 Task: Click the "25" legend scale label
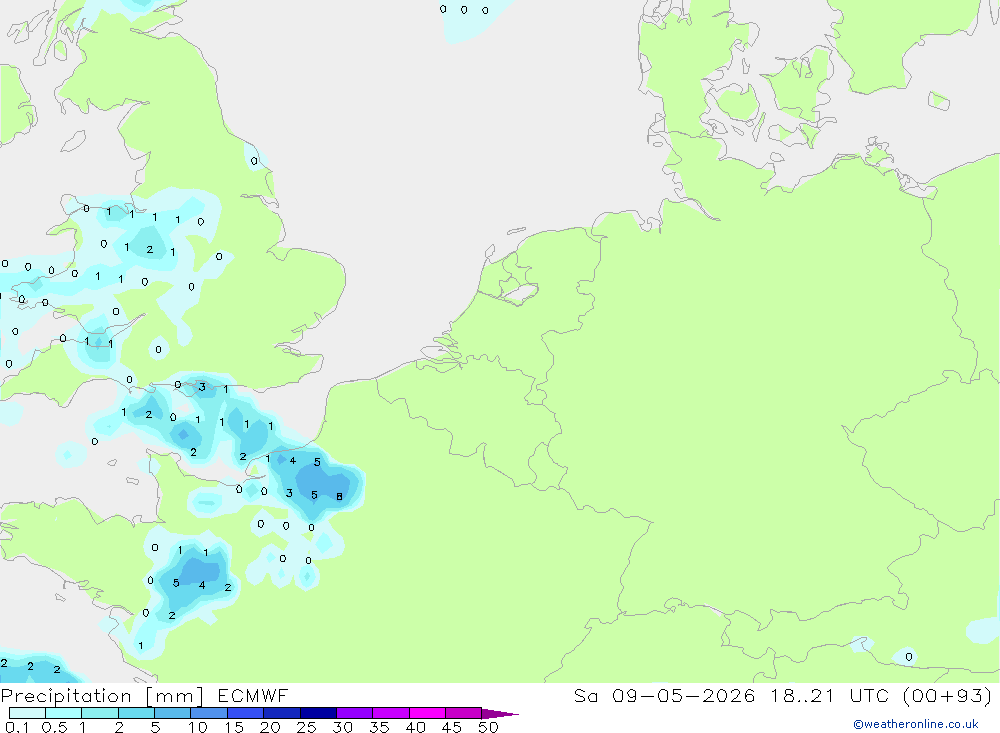pos(306,727)
